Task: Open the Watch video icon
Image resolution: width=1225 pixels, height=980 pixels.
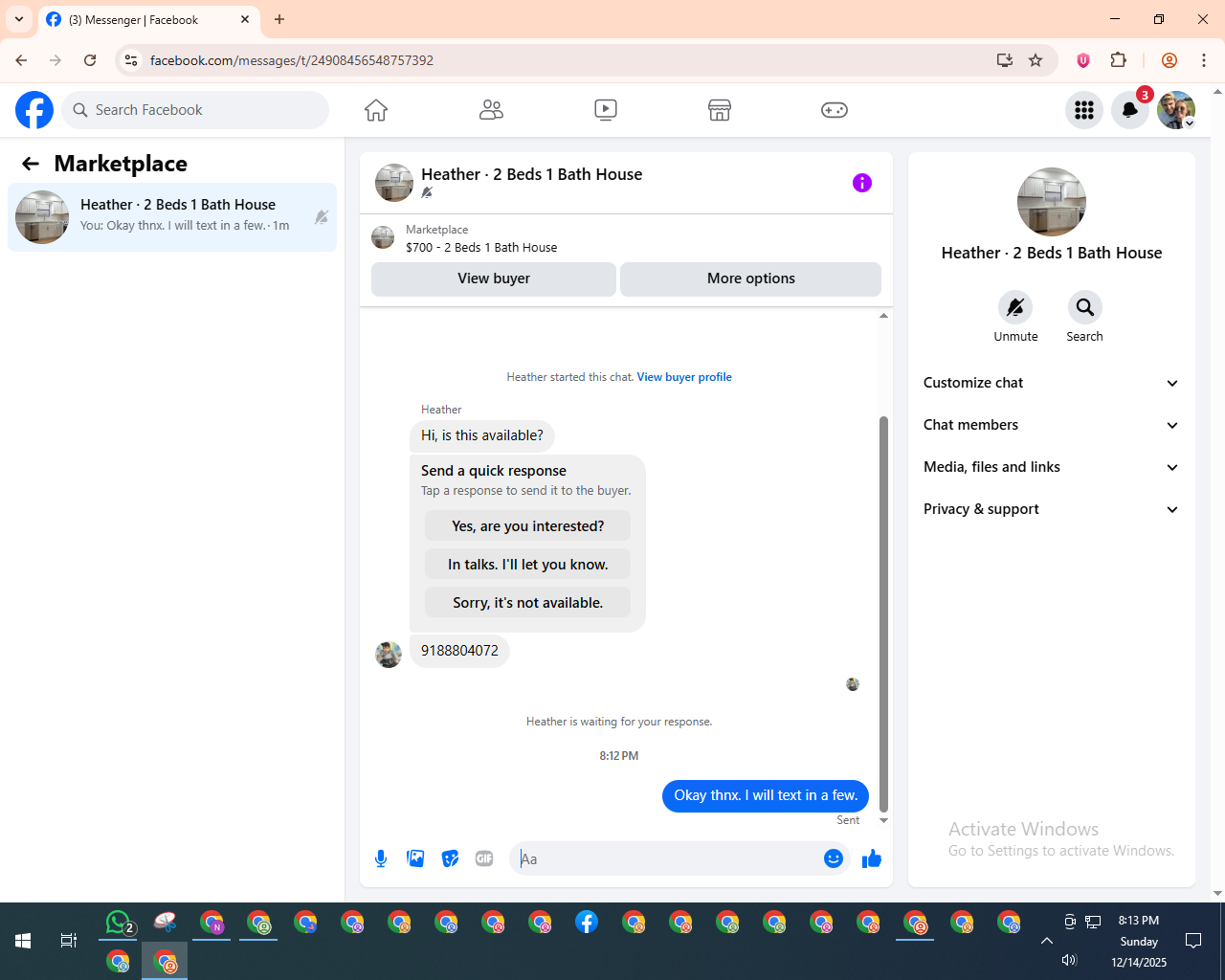Action: point(606,110)
